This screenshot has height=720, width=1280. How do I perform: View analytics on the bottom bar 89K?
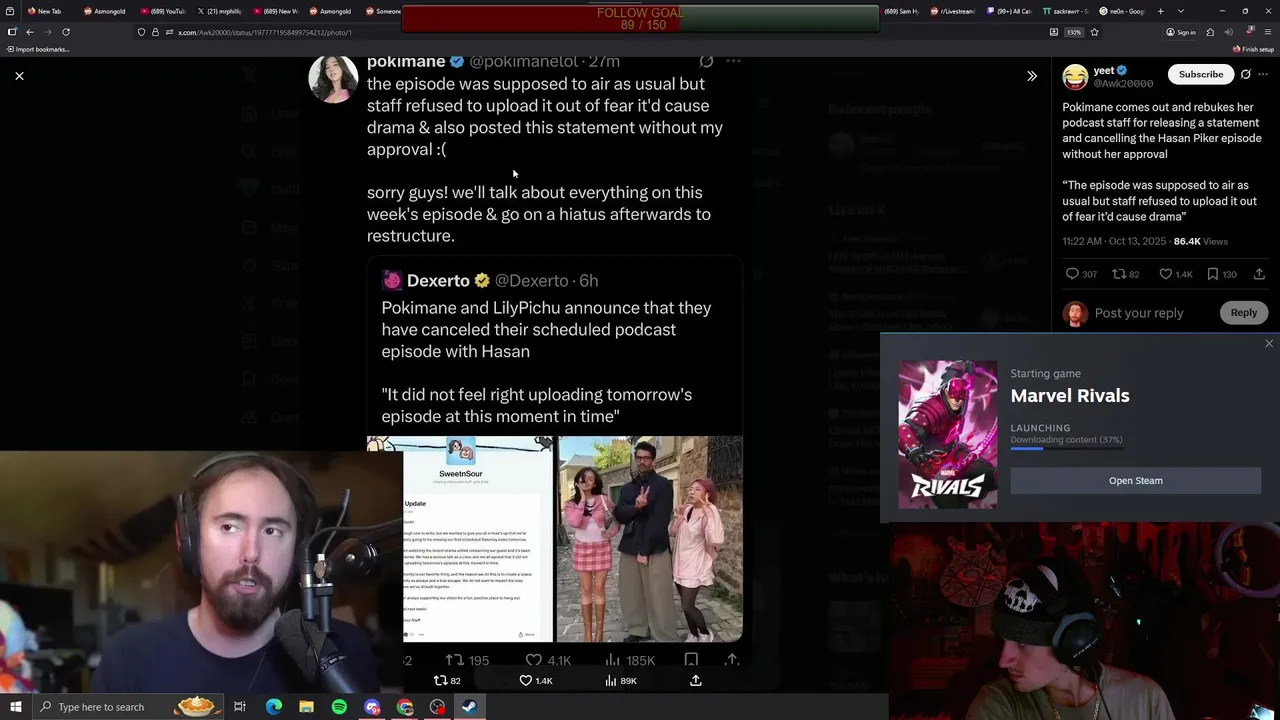611,681
